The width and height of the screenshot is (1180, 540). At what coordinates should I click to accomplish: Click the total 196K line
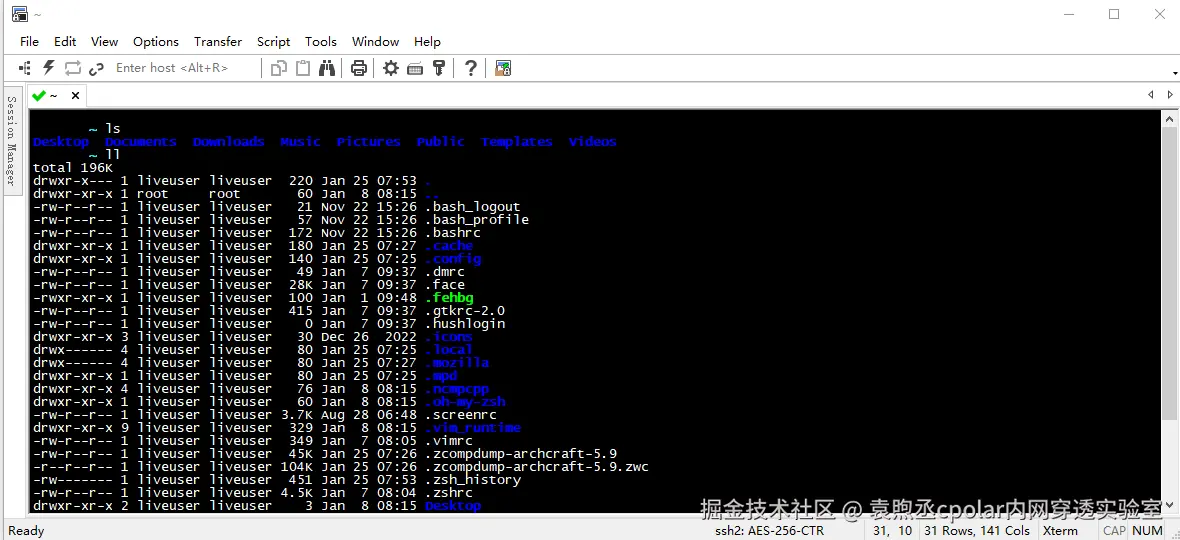tap(73, 167)
